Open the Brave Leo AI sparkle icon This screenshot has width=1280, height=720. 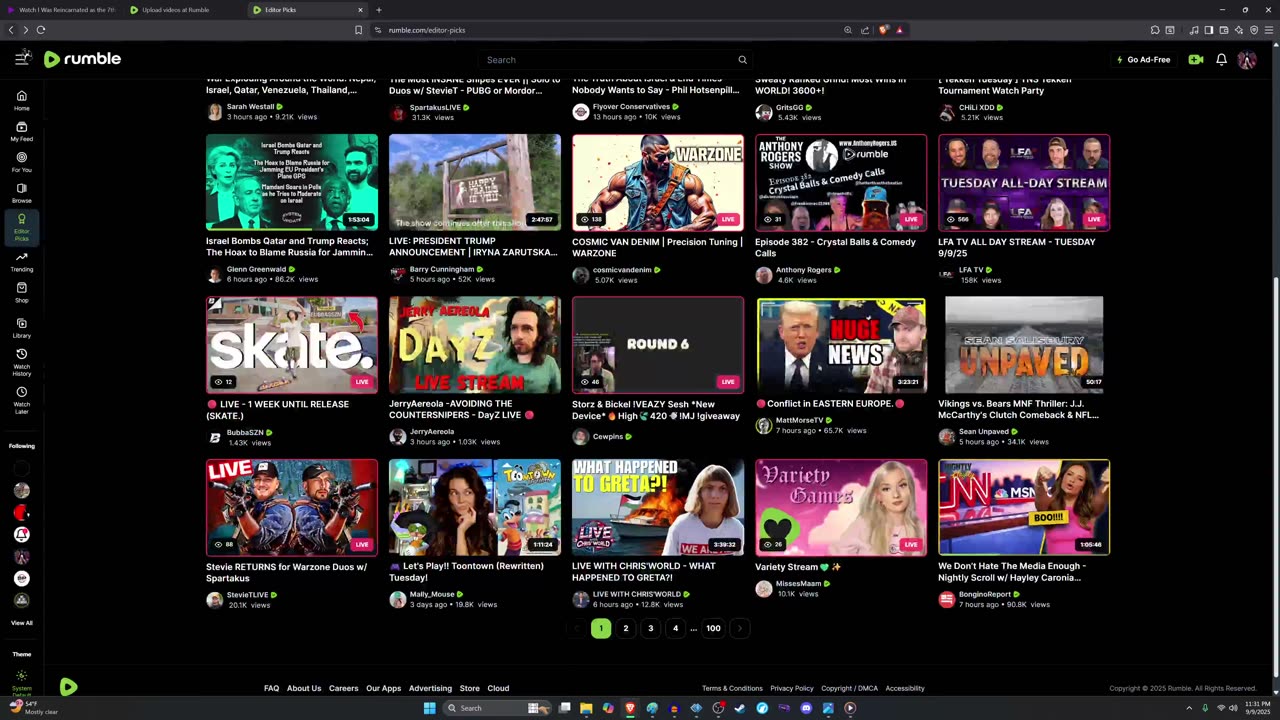(x=1238, y=30)
